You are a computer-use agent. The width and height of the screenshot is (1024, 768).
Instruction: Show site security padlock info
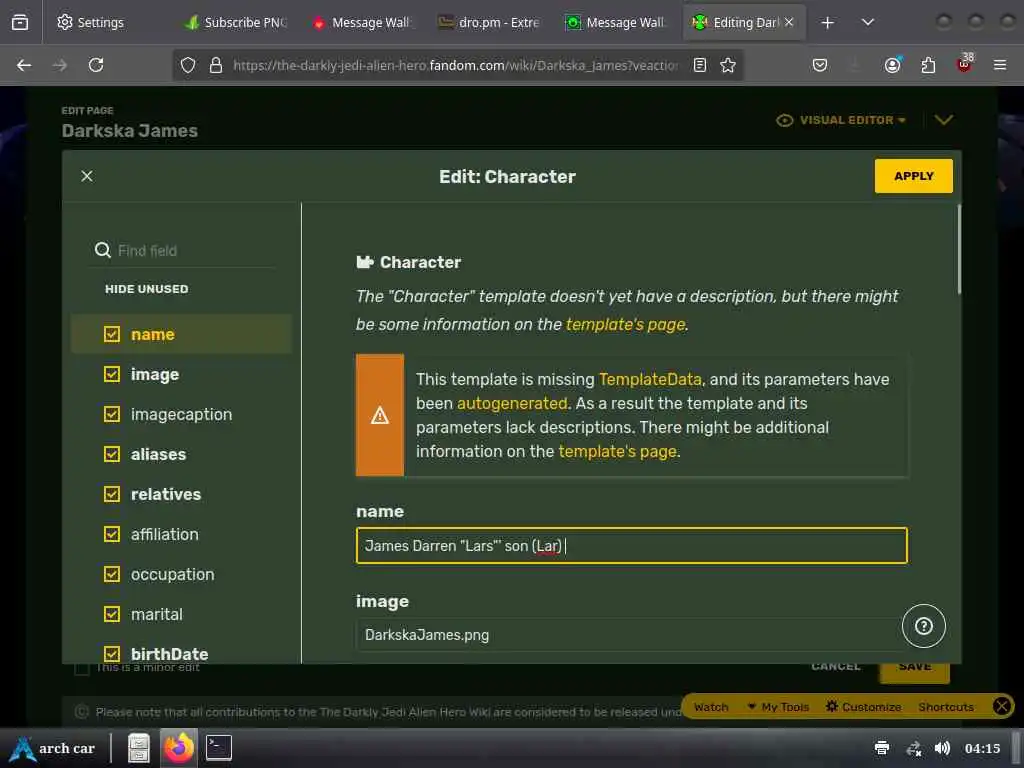[216, 65]
